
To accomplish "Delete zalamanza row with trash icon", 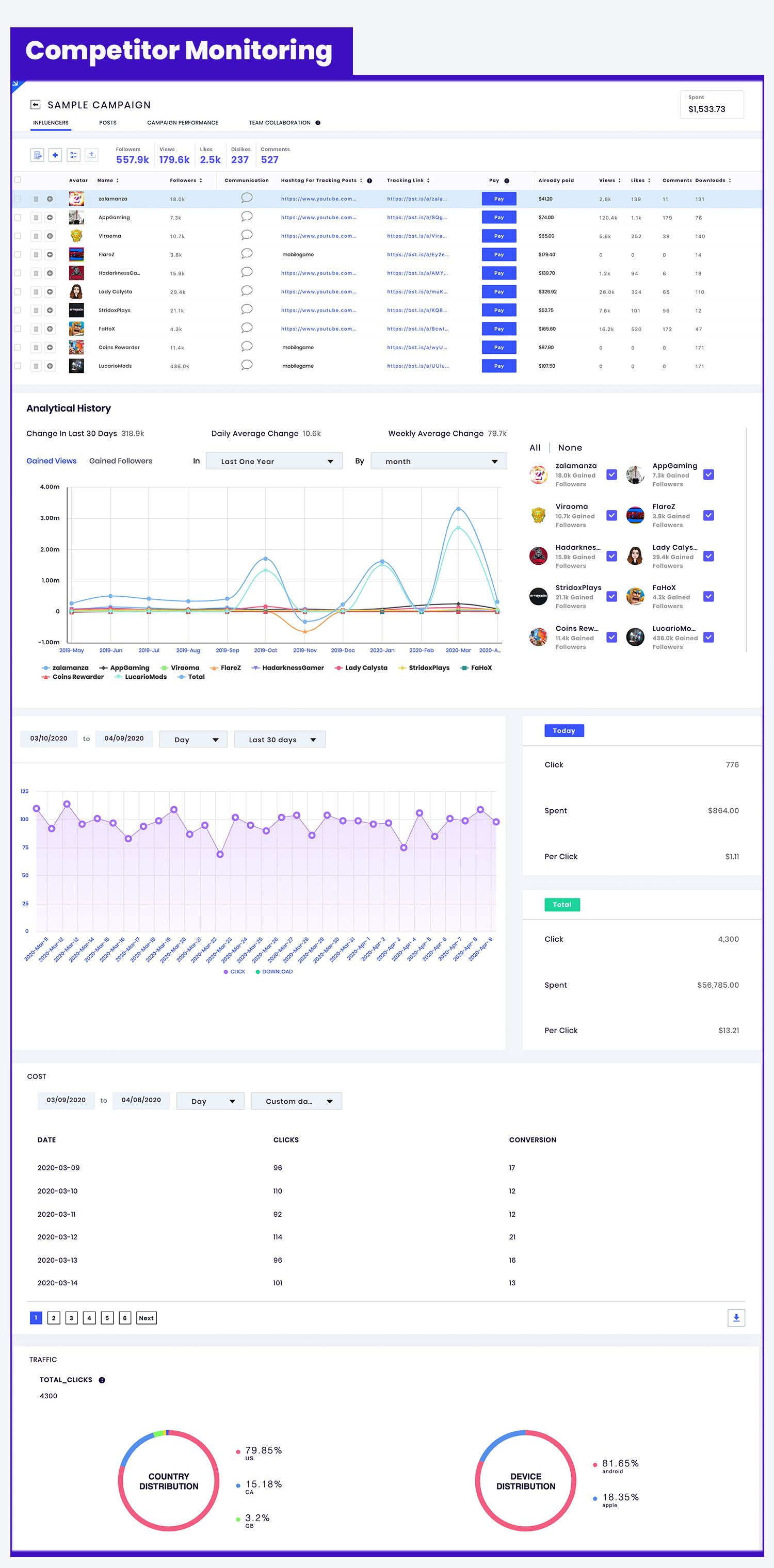I will coord(36,199).
